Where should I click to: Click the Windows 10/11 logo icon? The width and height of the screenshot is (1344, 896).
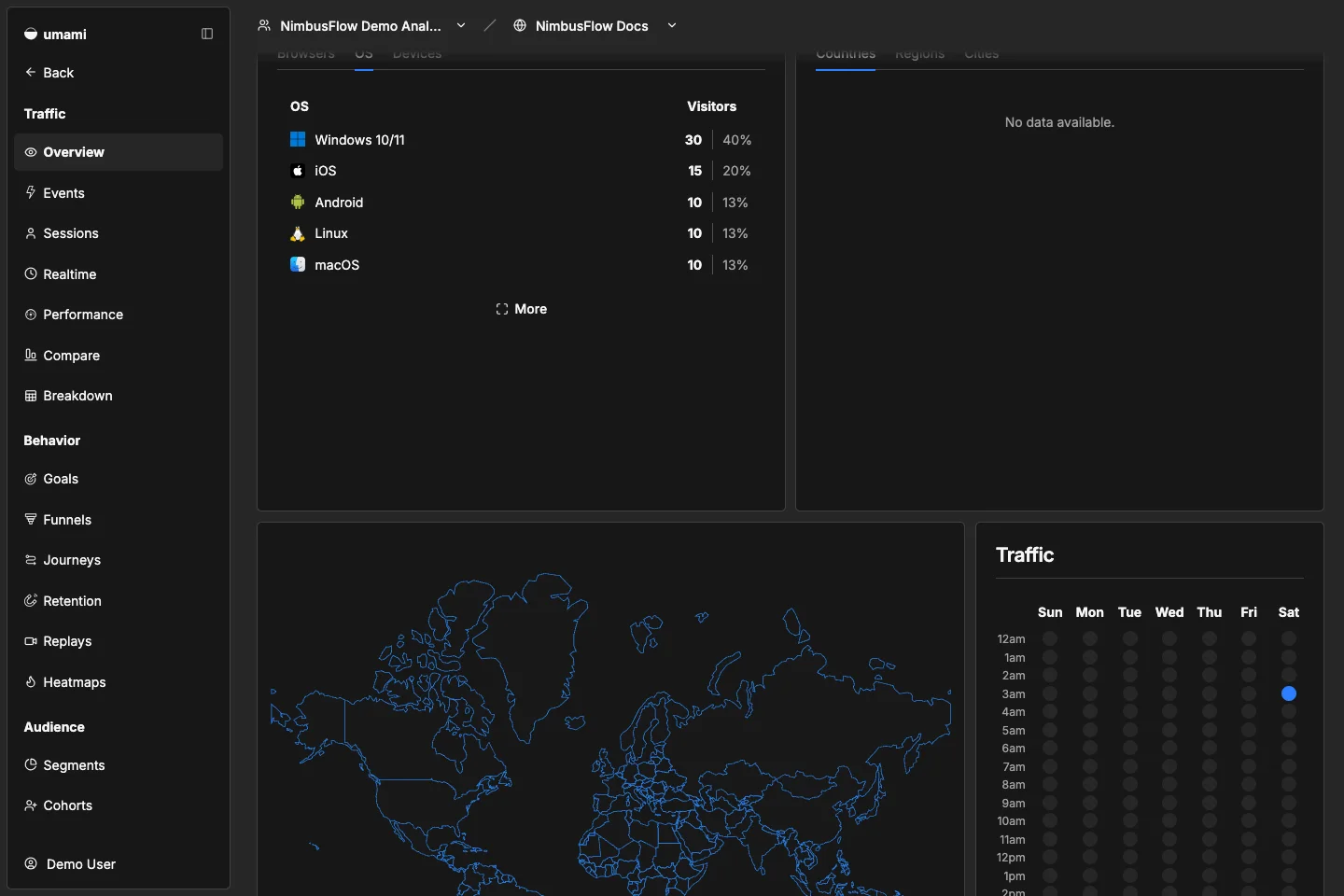(x=298, y=139)
